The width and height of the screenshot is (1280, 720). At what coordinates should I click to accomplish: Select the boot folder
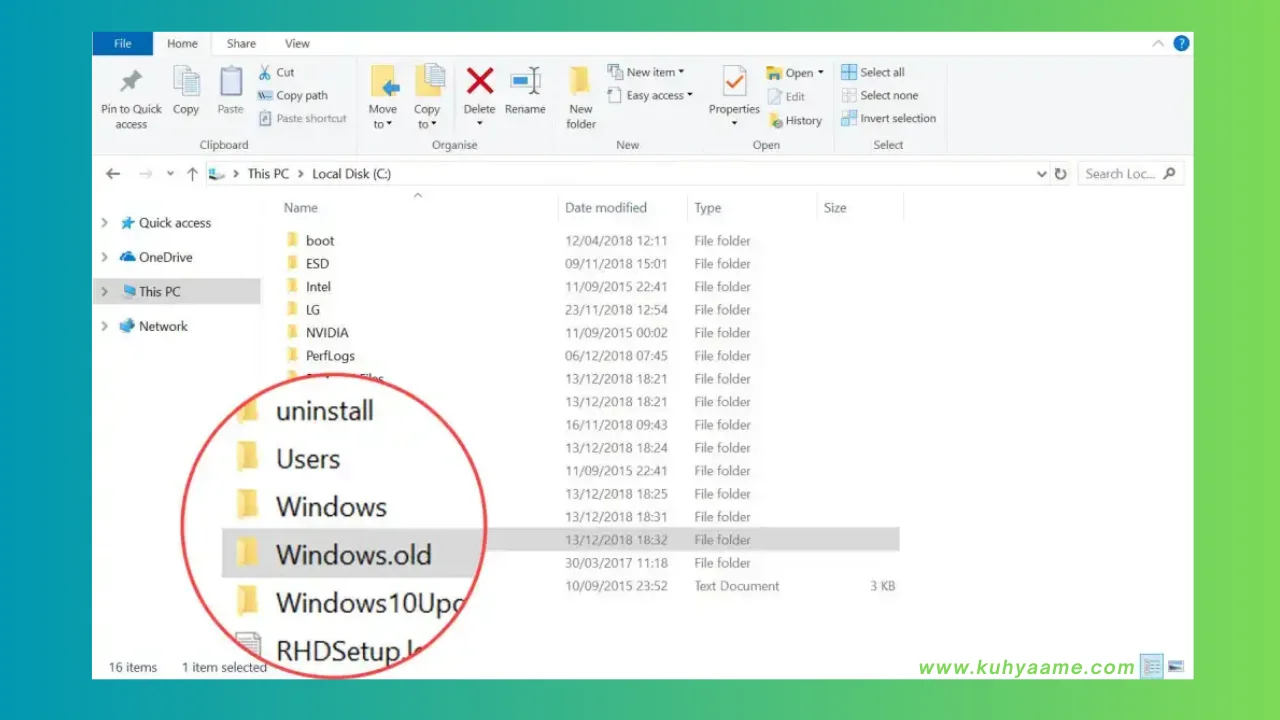[320, 241]
